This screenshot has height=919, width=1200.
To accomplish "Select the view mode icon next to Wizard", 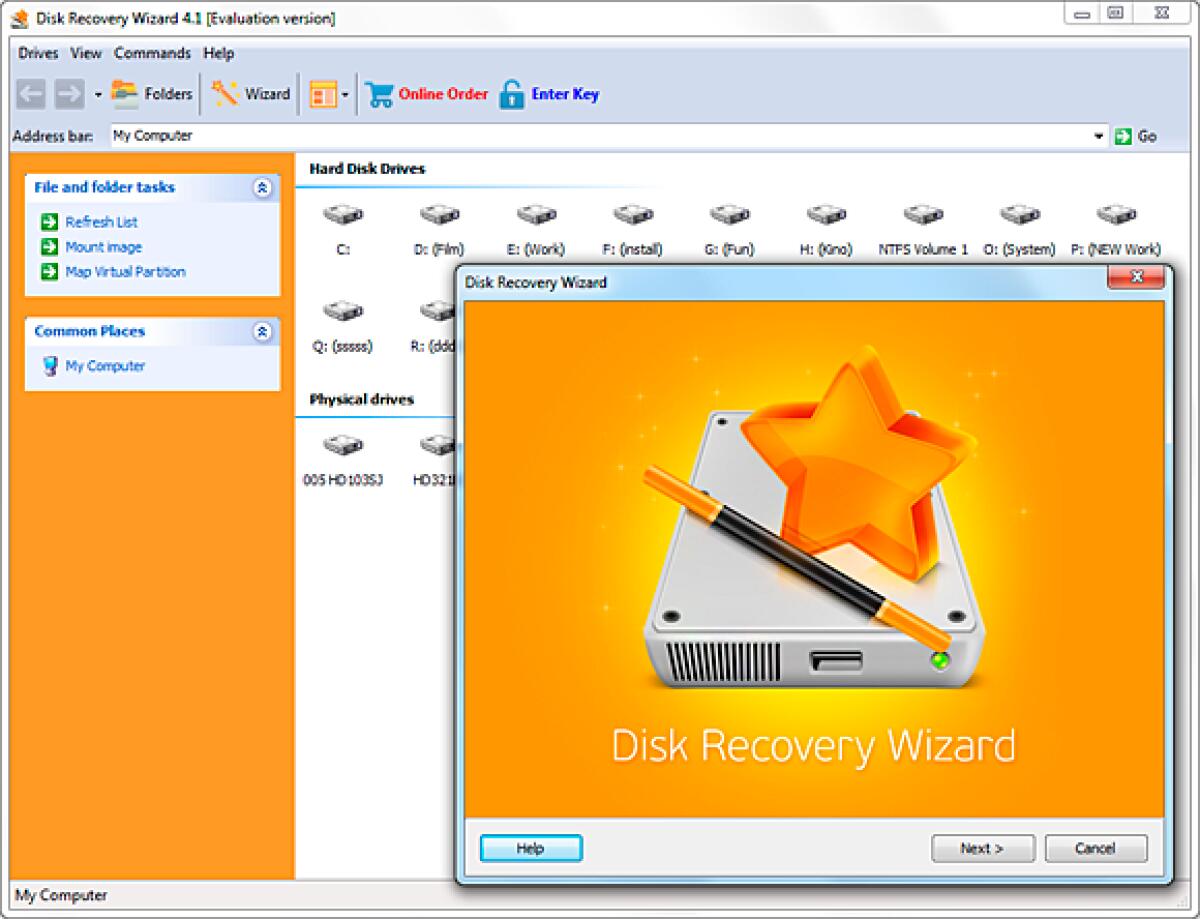I will pyautogui.click(x=325, y=93).
